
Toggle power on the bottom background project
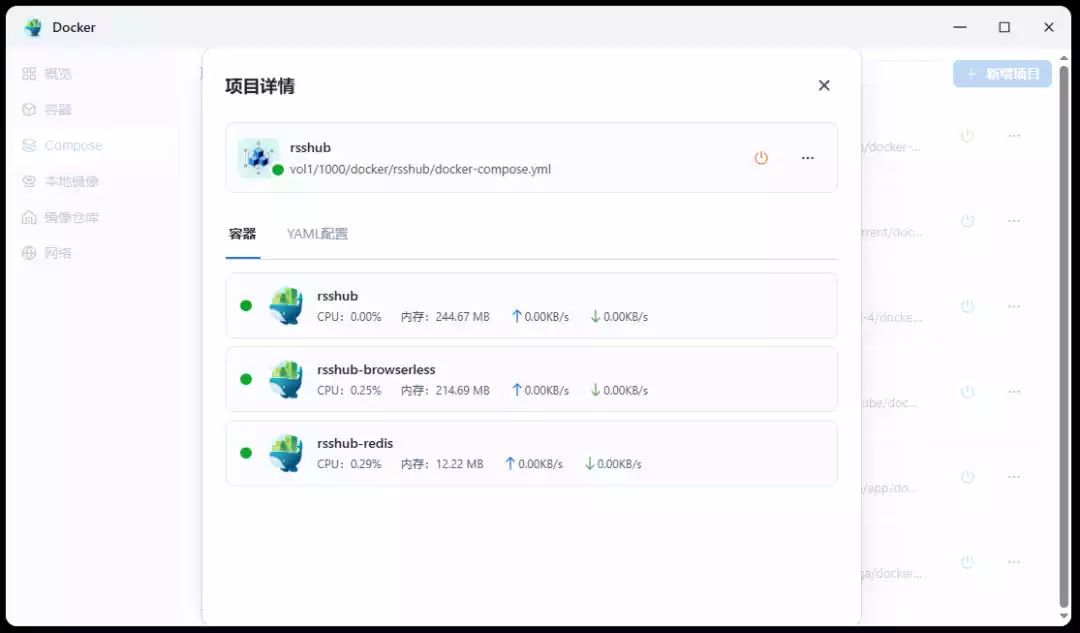[967, 562]
